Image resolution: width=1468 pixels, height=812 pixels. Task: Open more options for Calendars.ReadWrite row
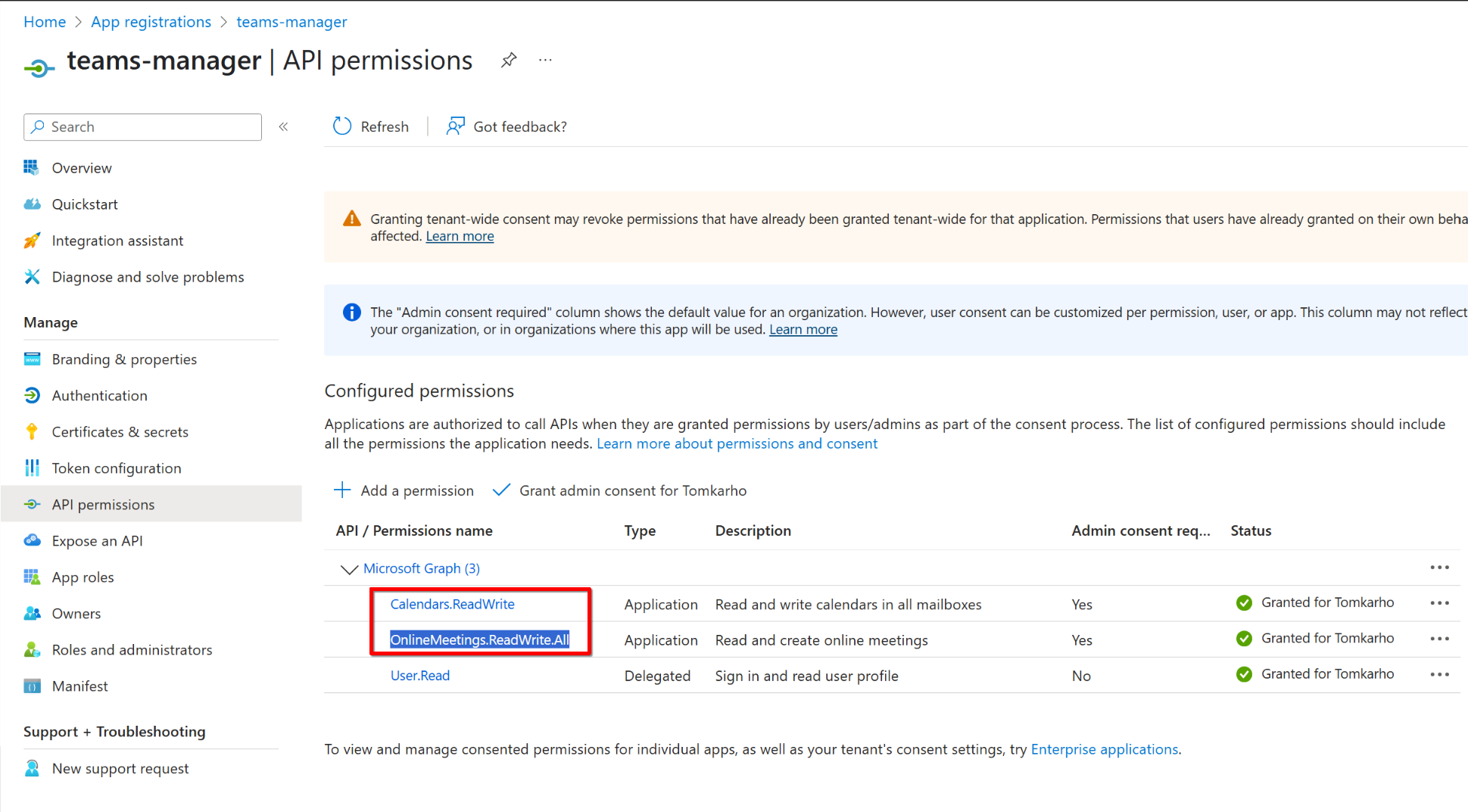(x=1439, y=603)
